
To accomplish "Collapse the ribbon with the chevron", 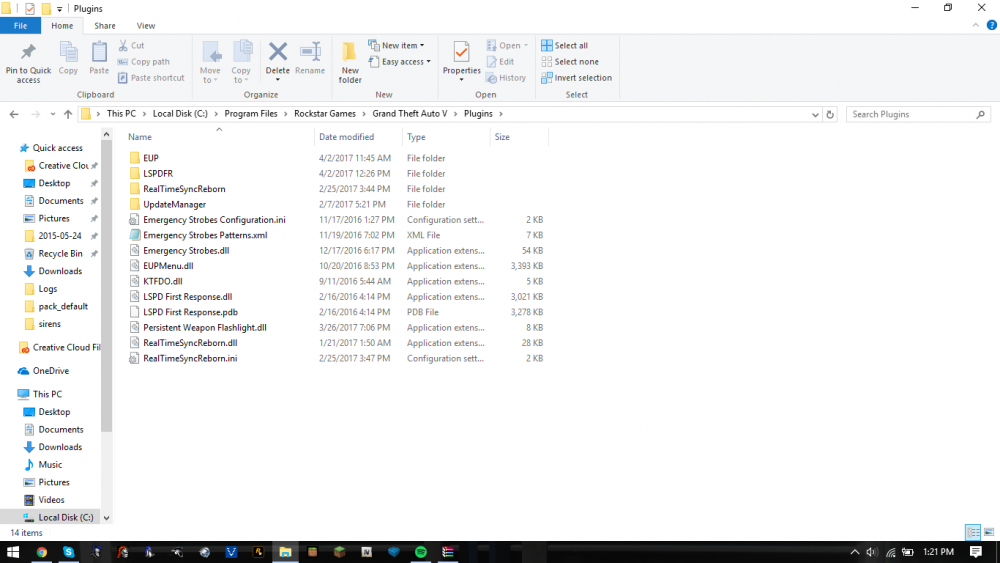I will 975,26.
